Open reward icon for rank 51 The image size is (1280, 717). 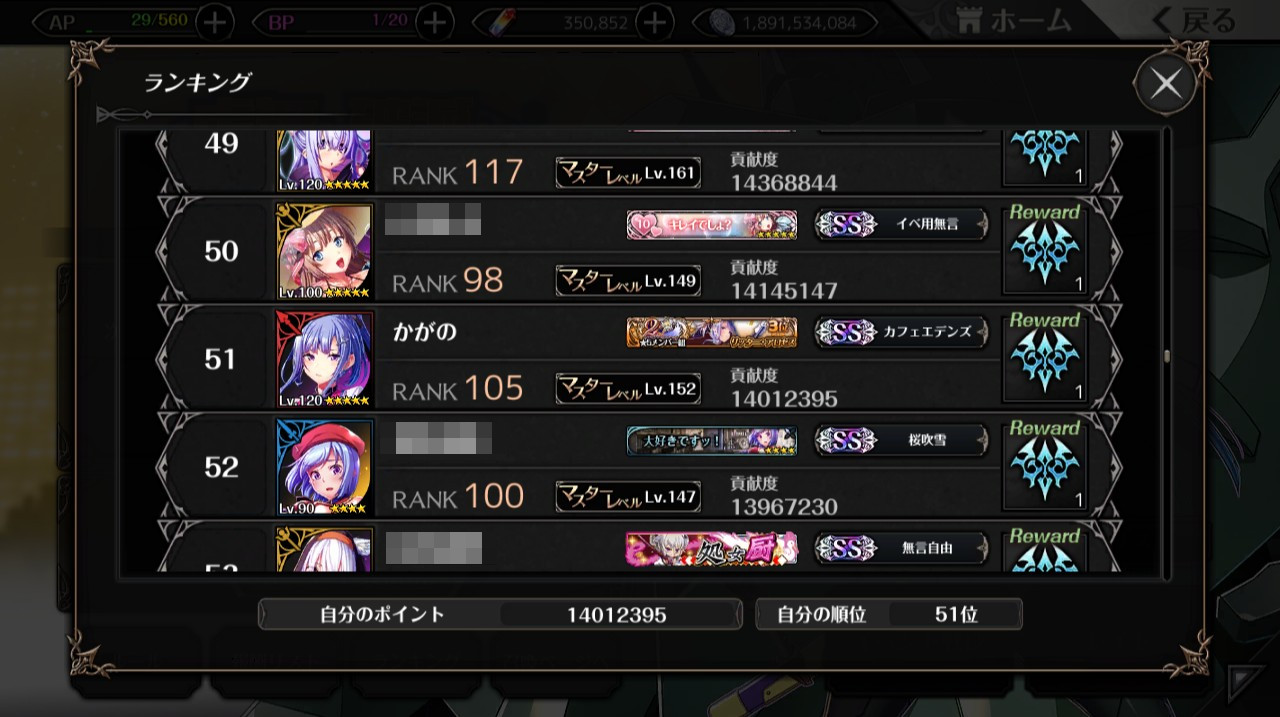(1045, 356)
